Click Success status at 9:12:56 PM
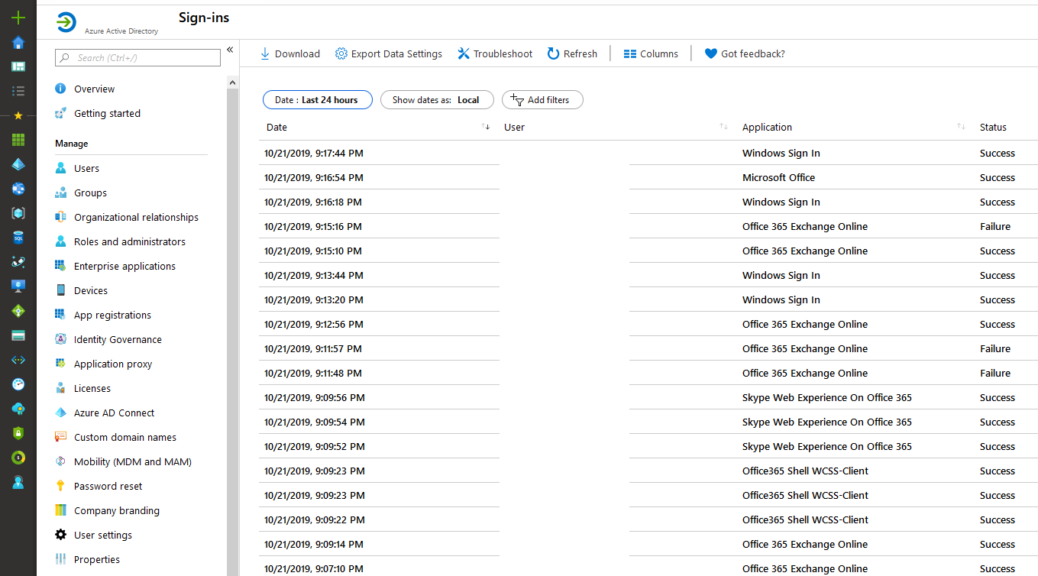This screenshot has height=576, width=1038. coord(997,324)
